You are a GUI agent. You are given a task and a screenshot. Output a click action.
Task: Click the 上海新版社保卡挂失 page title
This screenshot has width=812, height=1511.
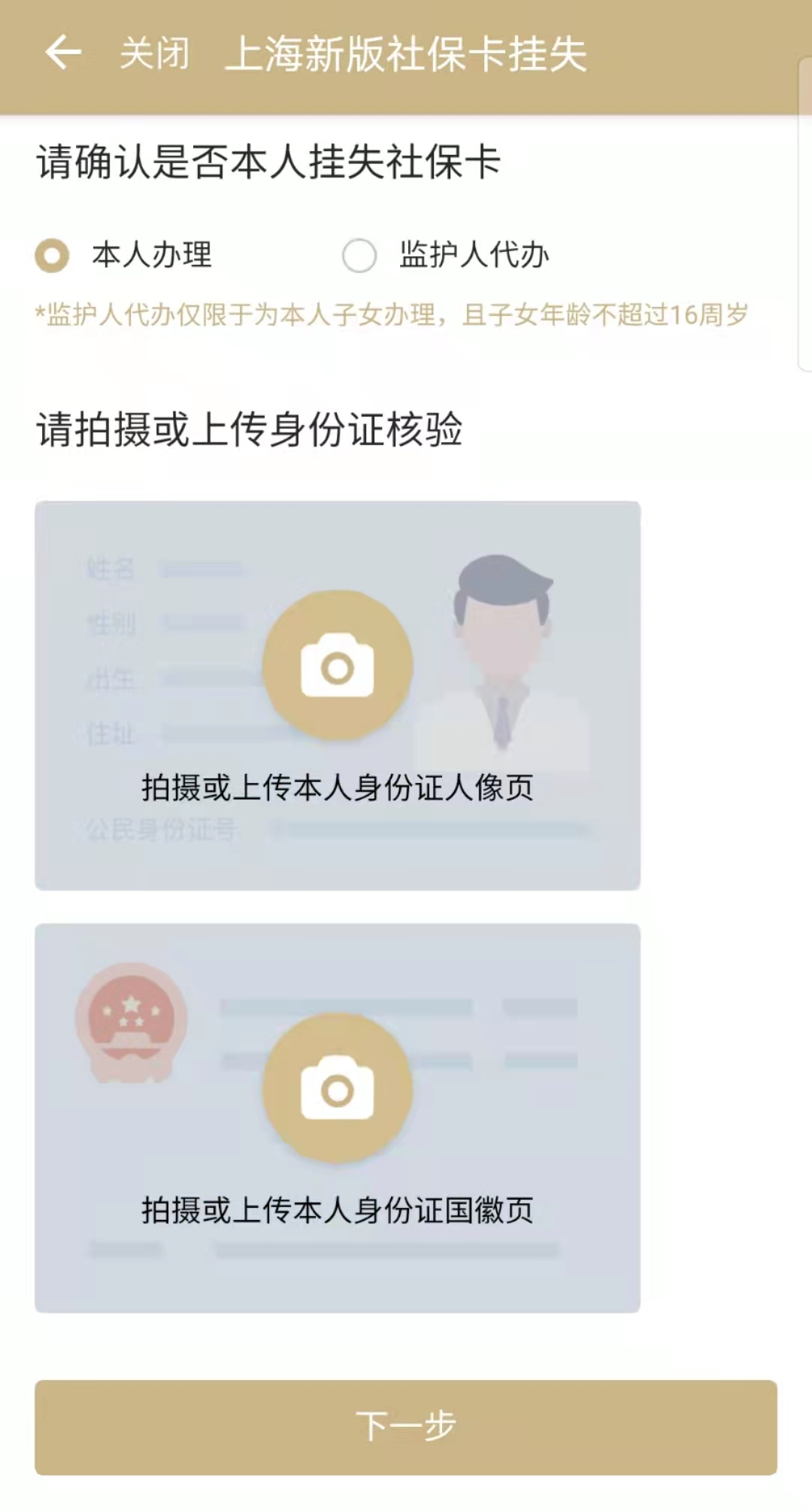pyautogui.click(x=406, y=54)
